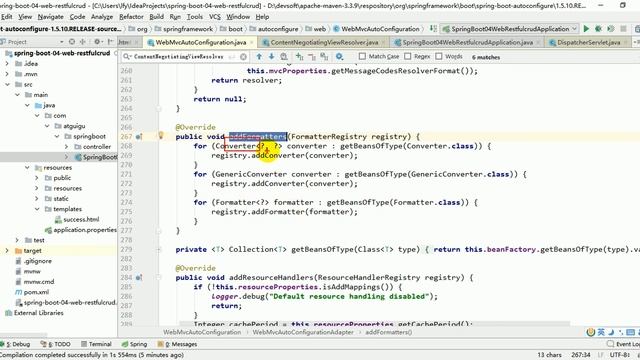Click WebMvcAutoConfigurationAdapter in bottom breadcrumb

(303, 332)
